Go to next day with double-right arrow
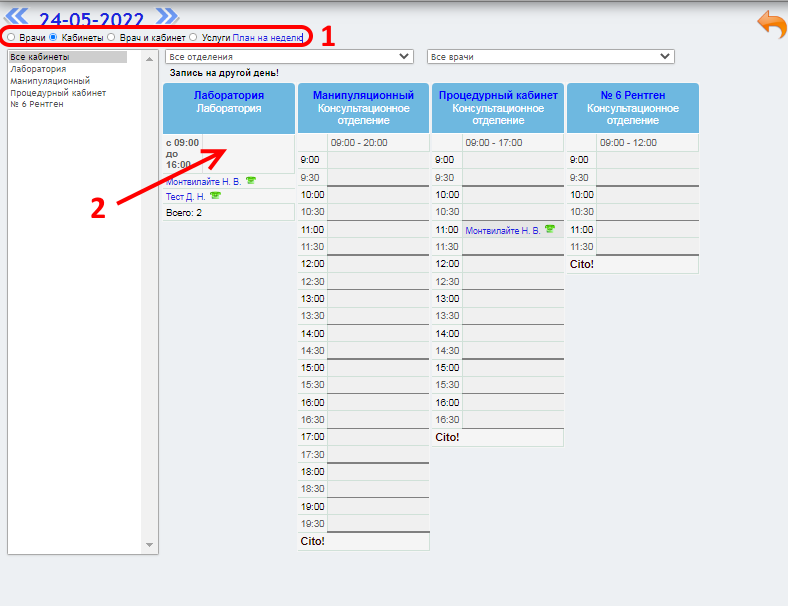Screen dimensions: 788x606 pos(167,16)
